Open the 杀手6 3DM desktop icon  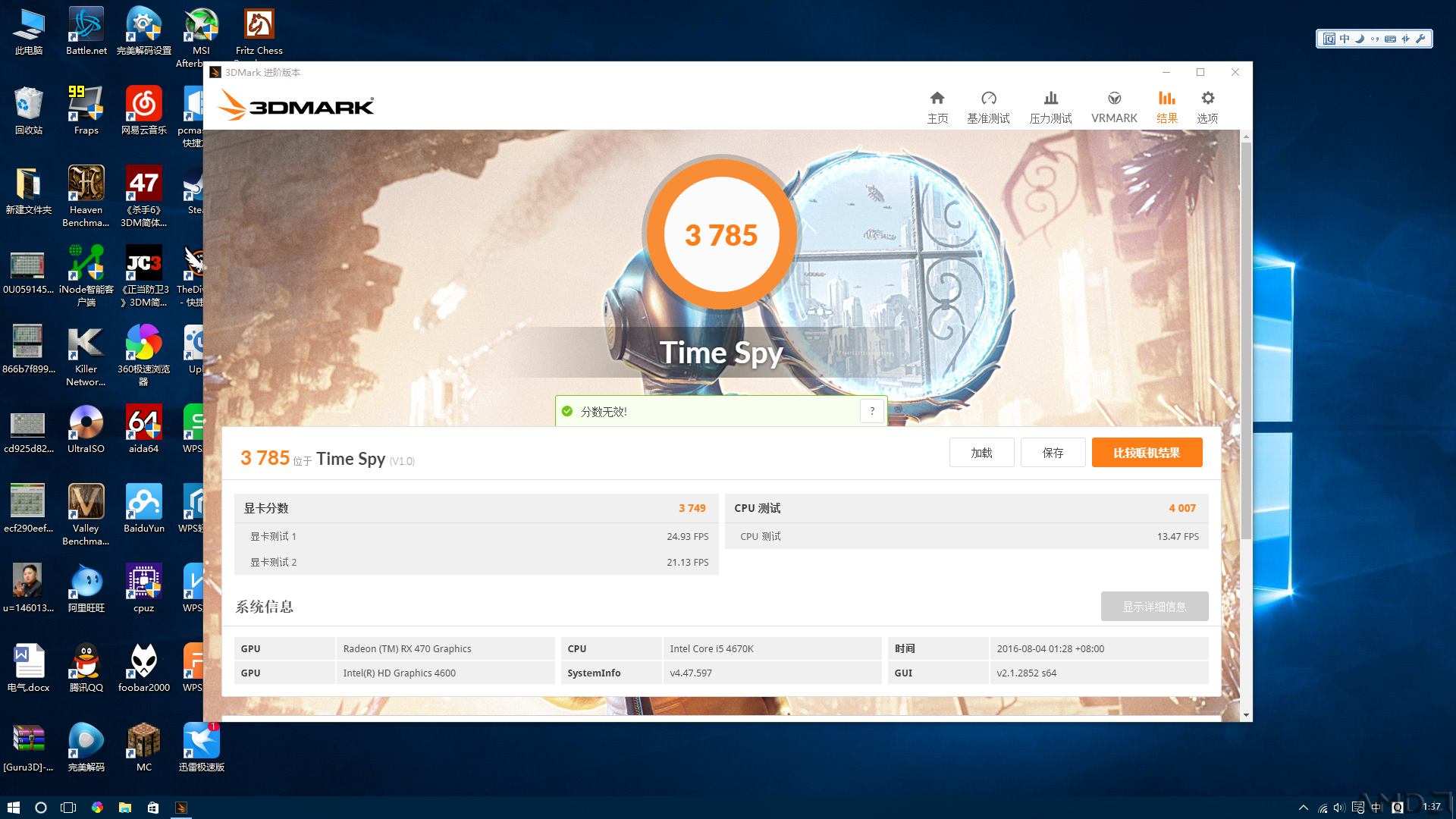[144, 196]
